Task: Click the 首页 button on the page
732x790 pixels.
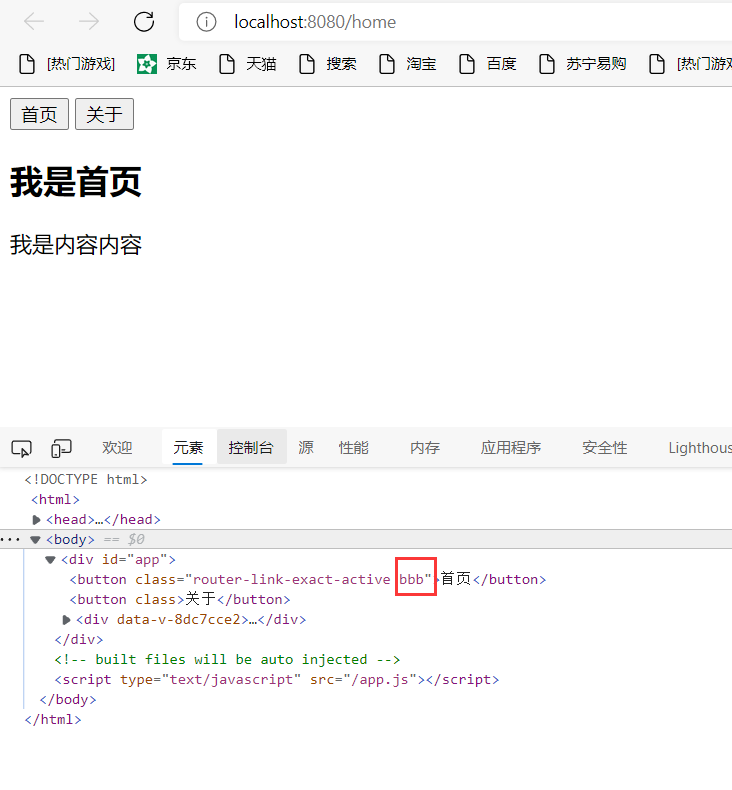Action: pyautogui.click(x=39, y=114)
